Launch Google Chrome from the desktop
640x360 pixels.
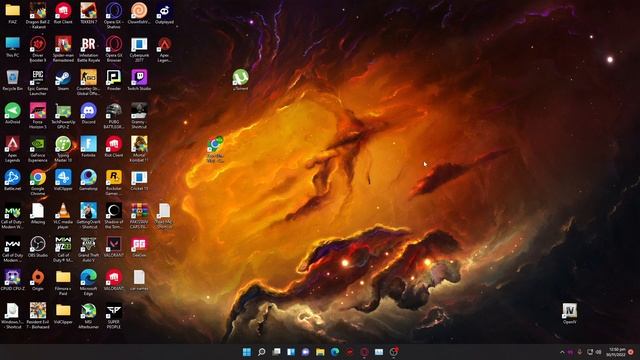38,183
